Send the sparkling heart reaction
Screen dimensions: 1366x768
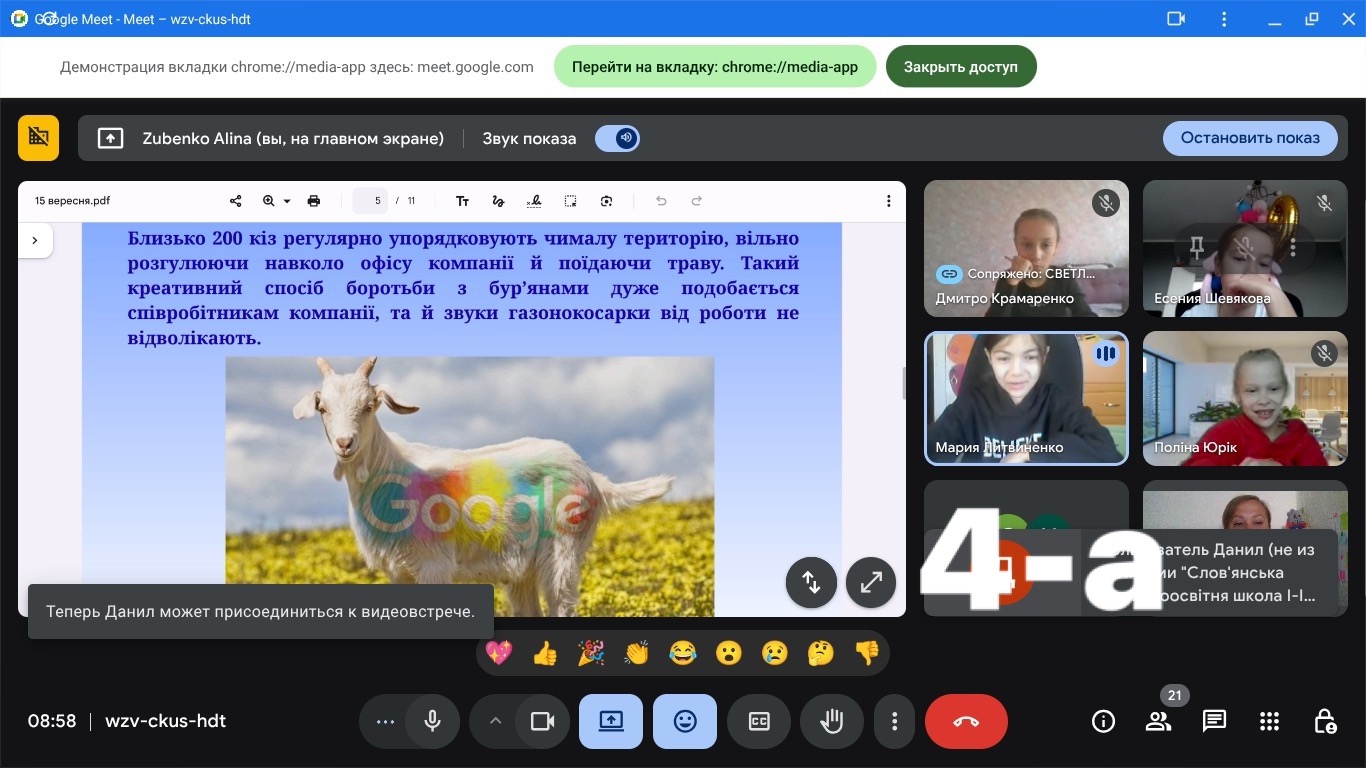tap(499, 653)
